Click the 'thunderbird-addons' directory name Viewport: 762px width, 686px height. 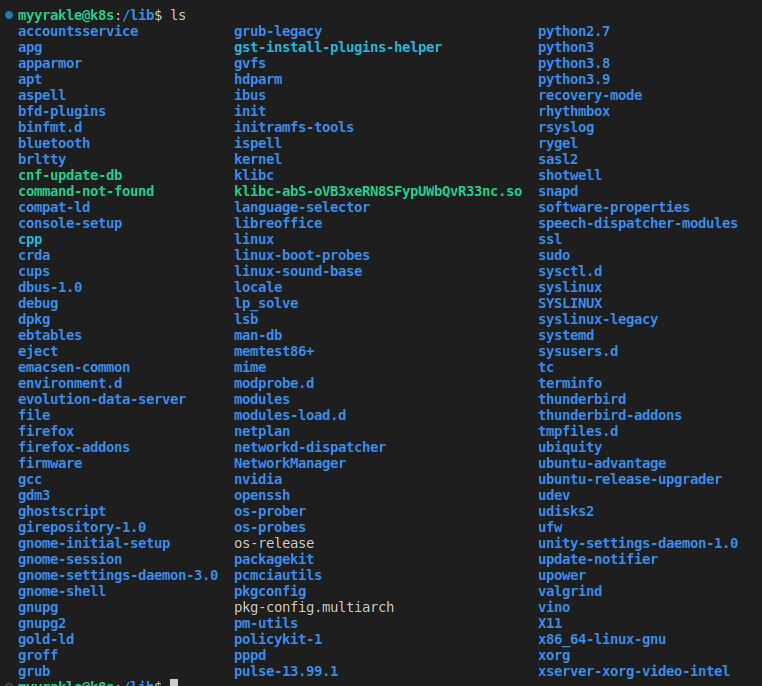tap(610, 415)
